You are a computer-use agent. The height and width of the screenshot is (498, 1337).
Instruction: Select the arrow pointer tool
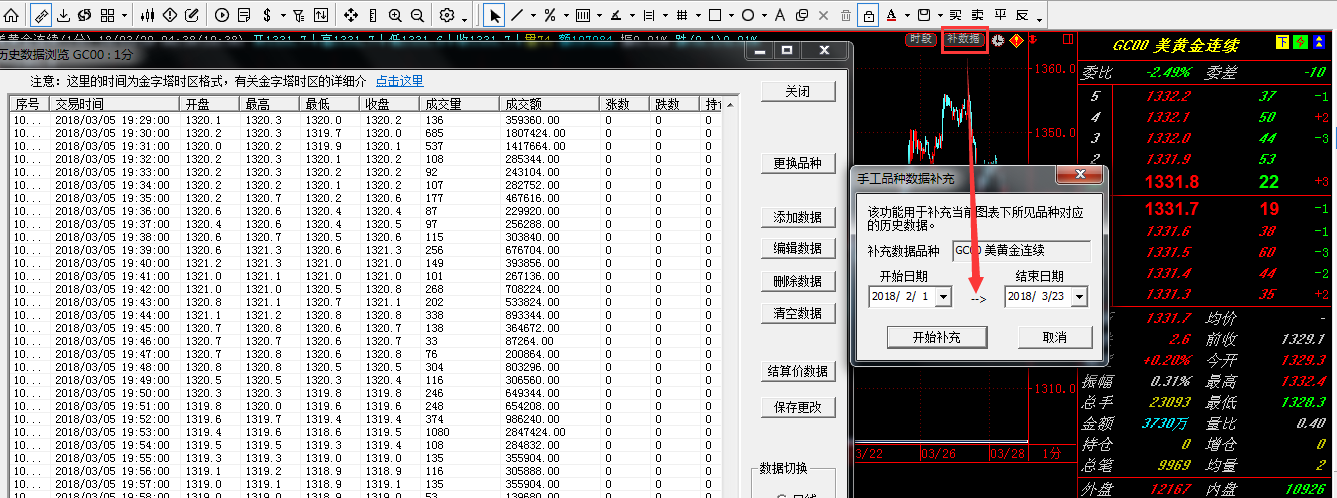coord(494,15)
